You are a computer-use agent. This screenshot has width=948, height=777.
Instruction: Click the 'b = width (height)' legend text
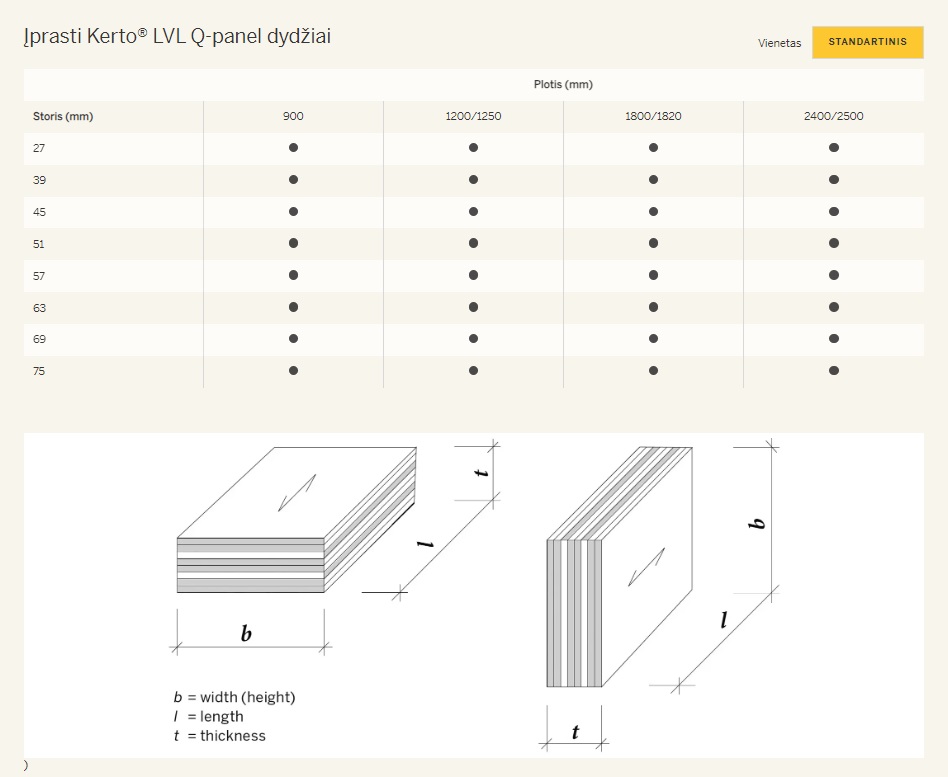[x=234, y=697]
